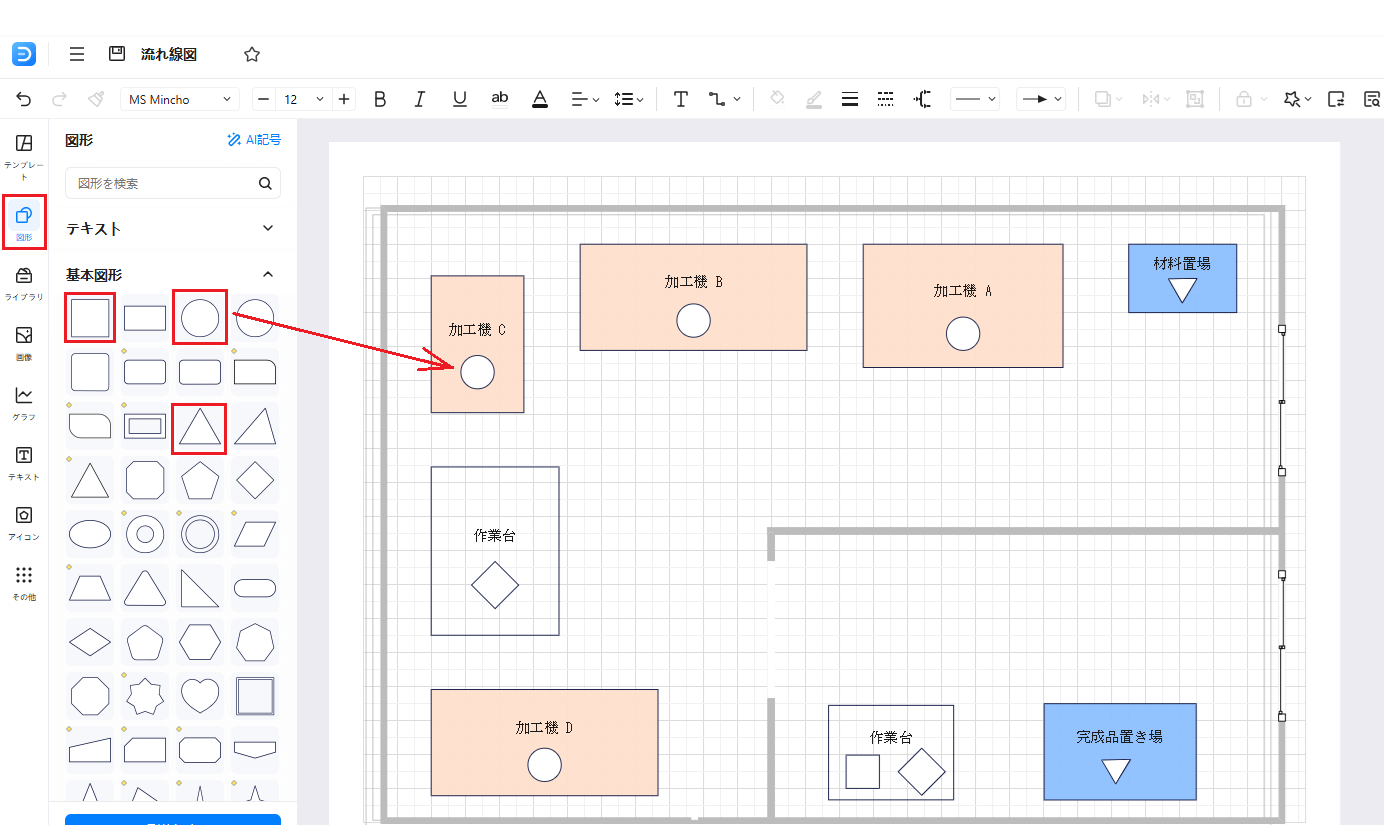1385x825 pixels.
Task: Toggle italic text style
Action: 420,99
